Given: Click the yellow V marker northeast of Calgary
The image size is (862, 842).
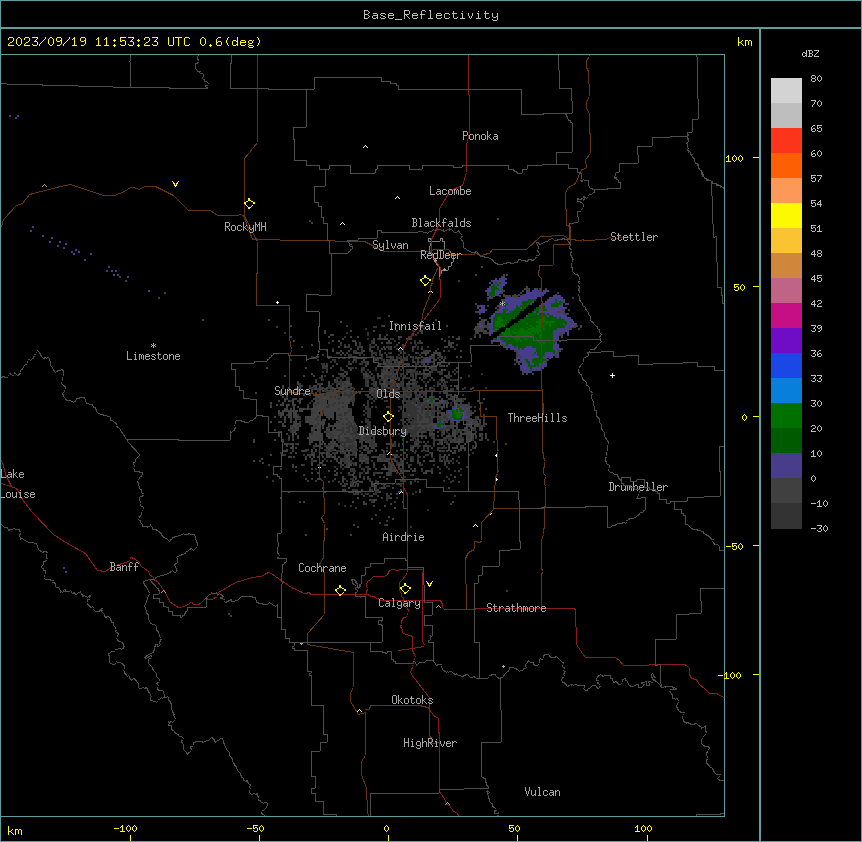Looking at the screenshot, I should [x=429, y=584].
